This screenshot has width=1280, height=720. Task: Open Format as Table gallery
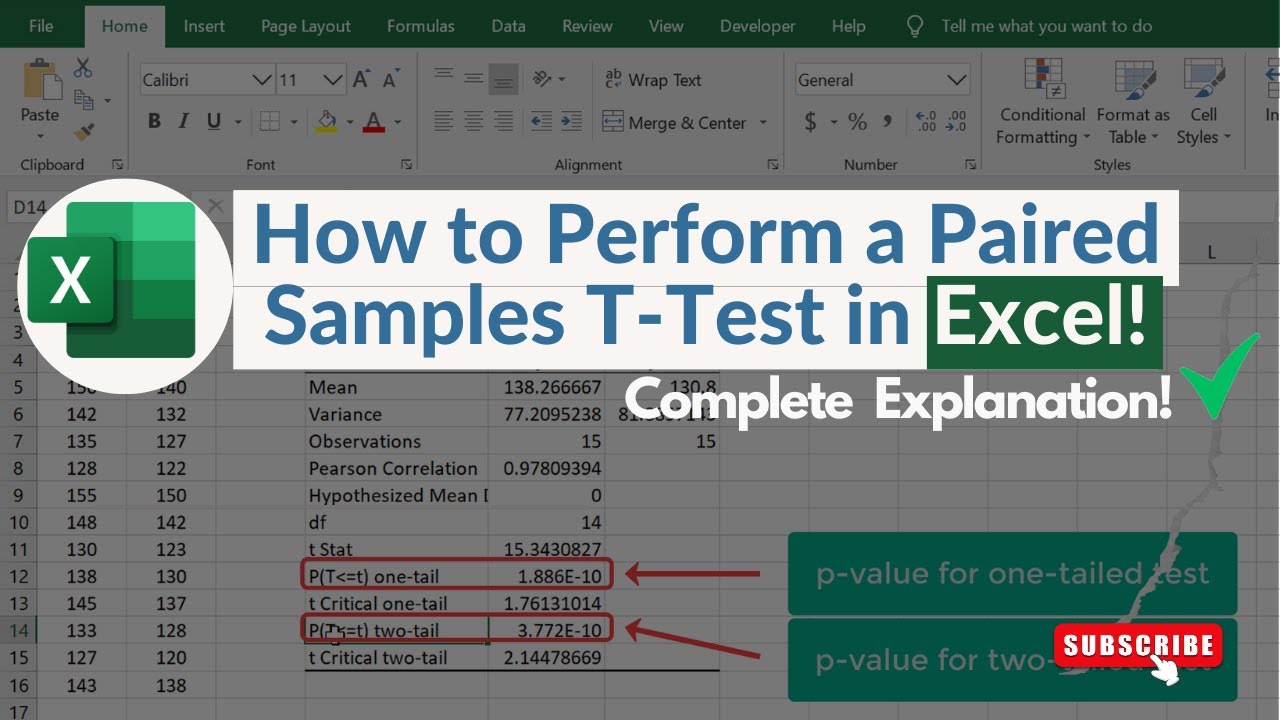click(x=1133, y=102)
